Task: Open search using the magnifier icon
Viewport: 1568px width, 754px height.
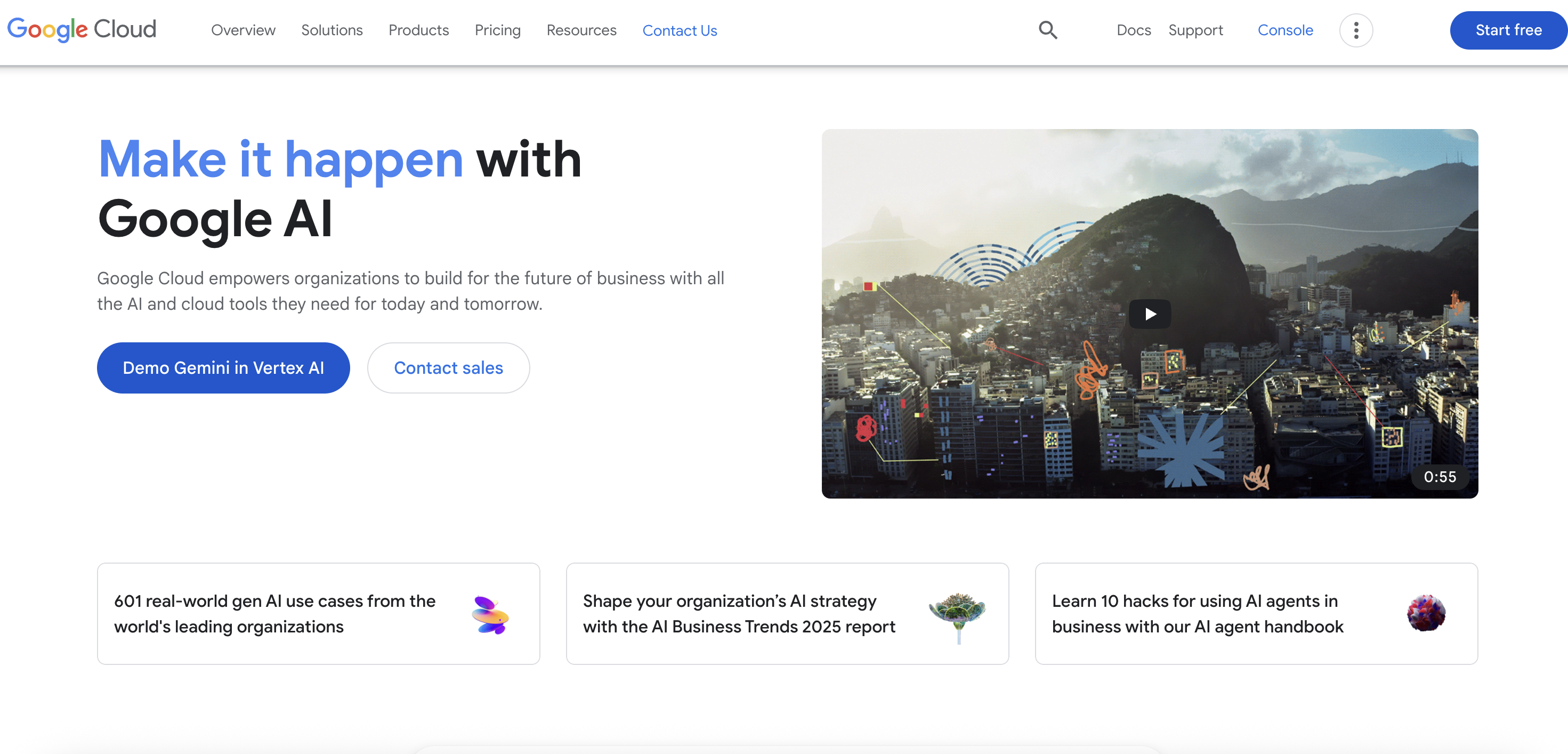Action: point(1048,30)
